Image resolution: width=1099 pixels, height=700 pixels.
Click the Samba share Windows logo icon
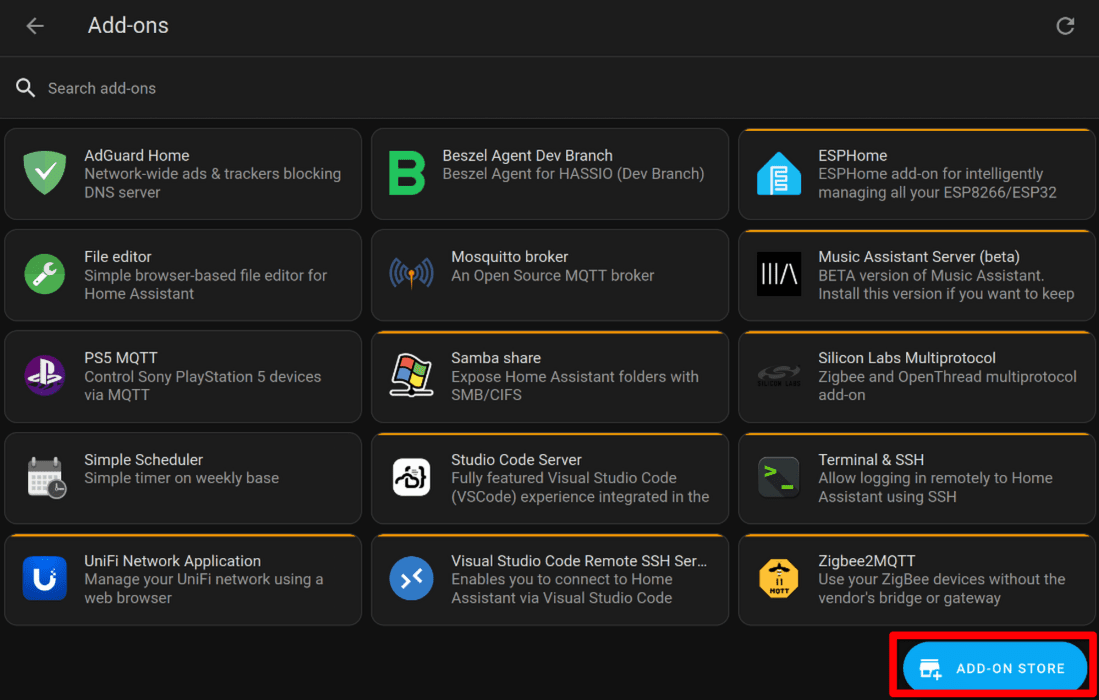click(412, 376)
